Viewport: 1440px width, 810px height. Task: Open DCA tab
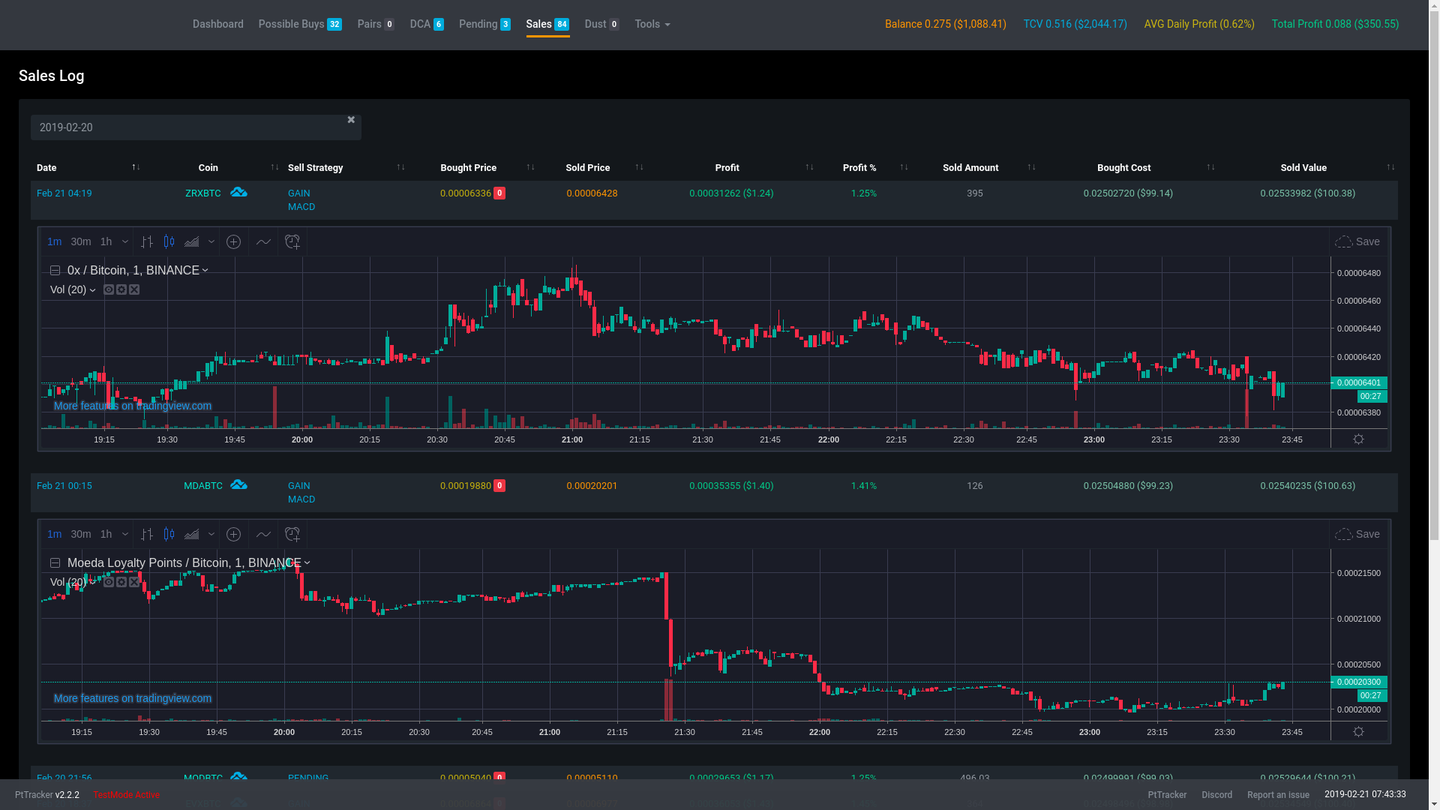click(x=427, y=24)
